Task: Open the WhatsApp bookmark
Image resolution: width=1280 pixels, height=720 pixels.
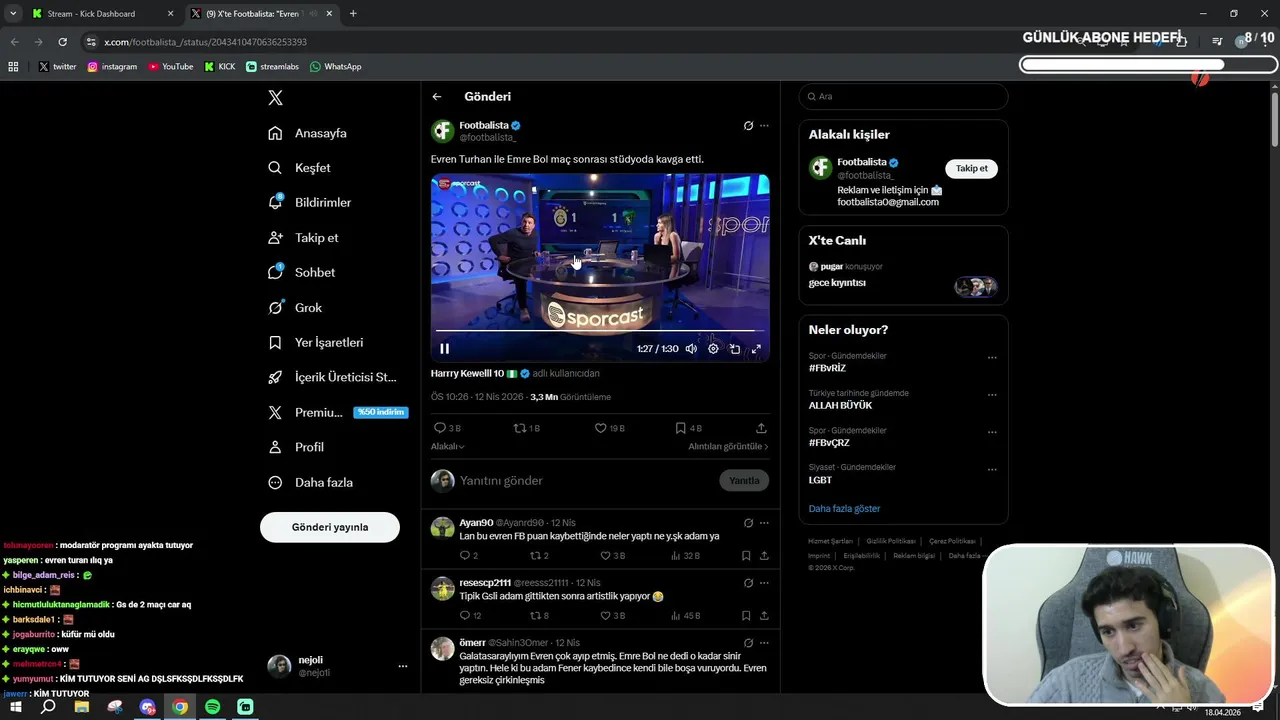Action: pos(336,67)
